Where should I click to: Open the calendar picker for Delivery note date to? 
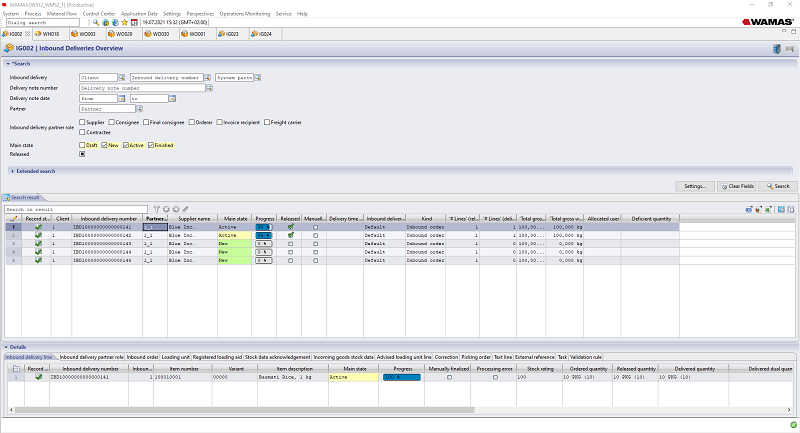pyautogui.click(x=172, y=98)
